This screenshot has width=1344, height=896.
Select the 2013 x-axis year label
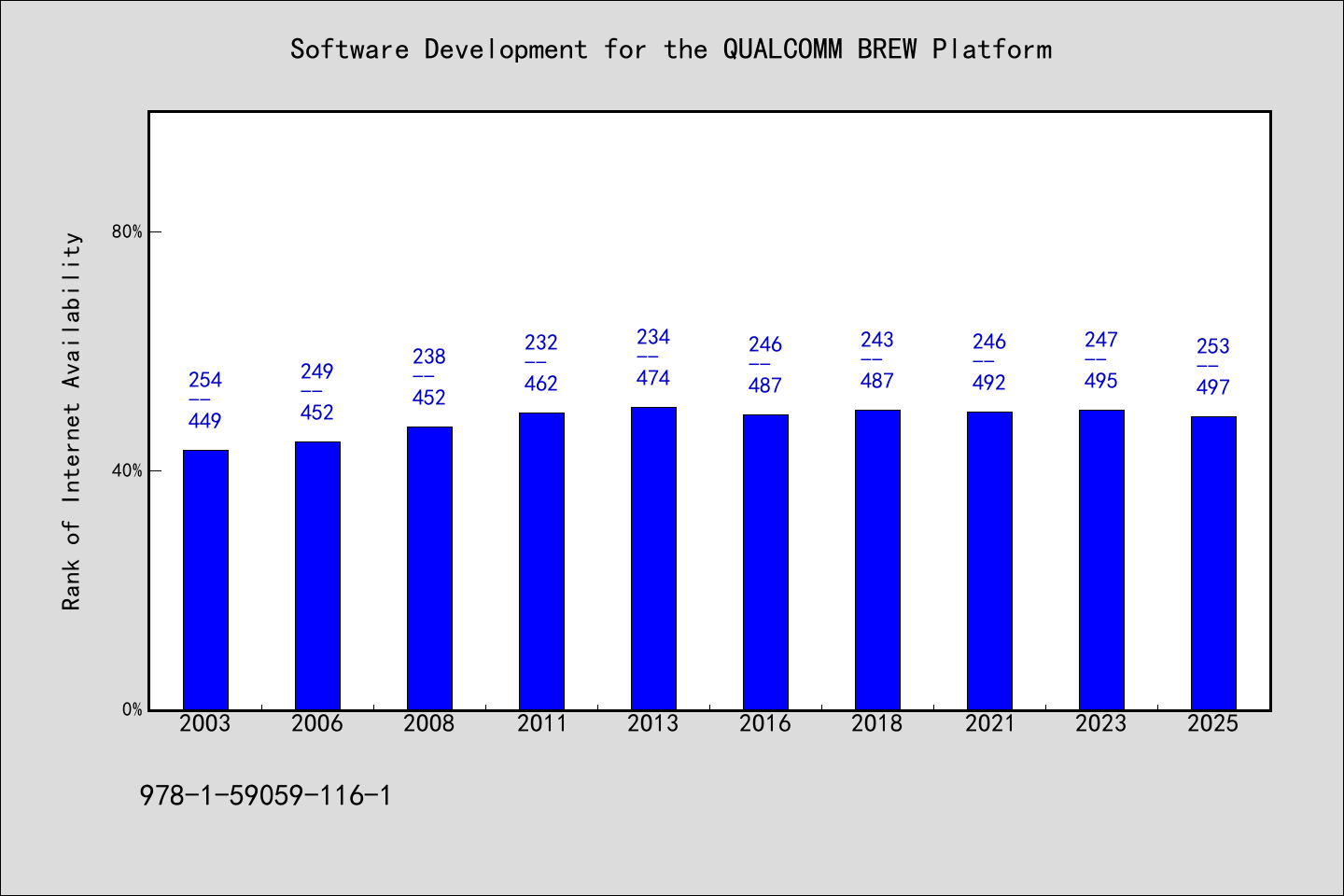click(x=653, y=723)
